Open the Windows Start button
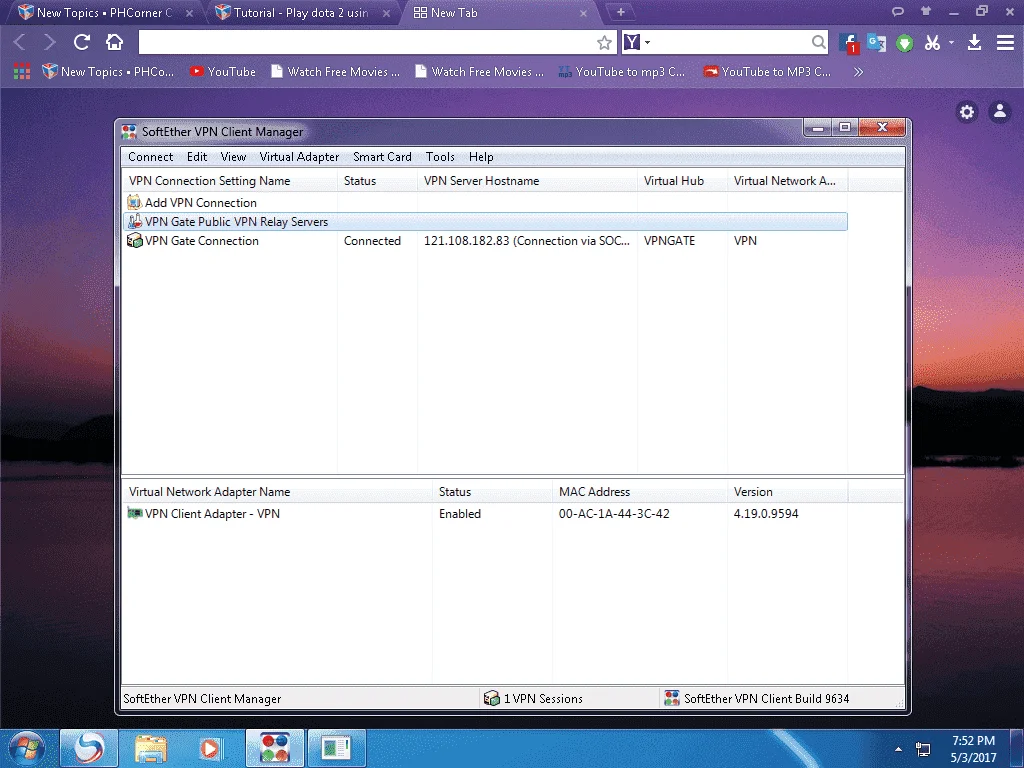 tap(27, 748)
